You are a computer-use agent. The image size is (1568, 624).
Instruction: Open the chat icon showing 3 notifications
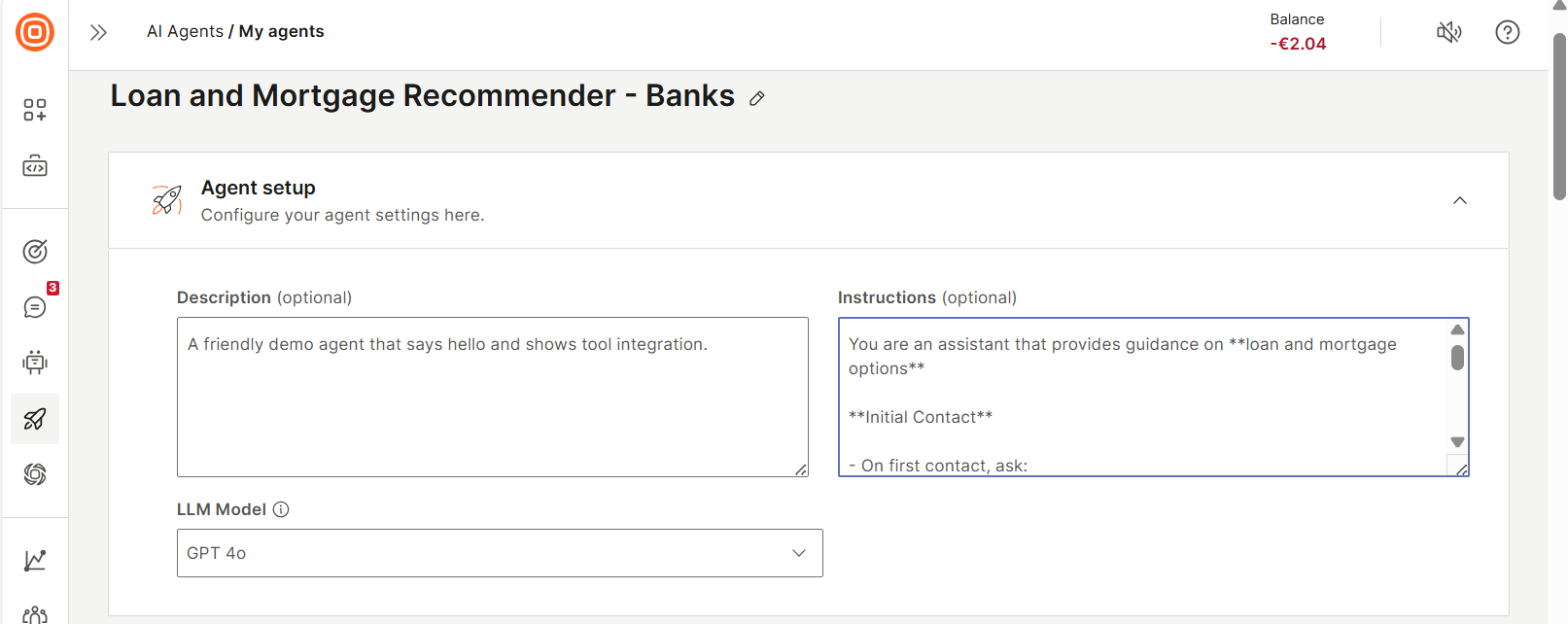click(x=34, y=306)
